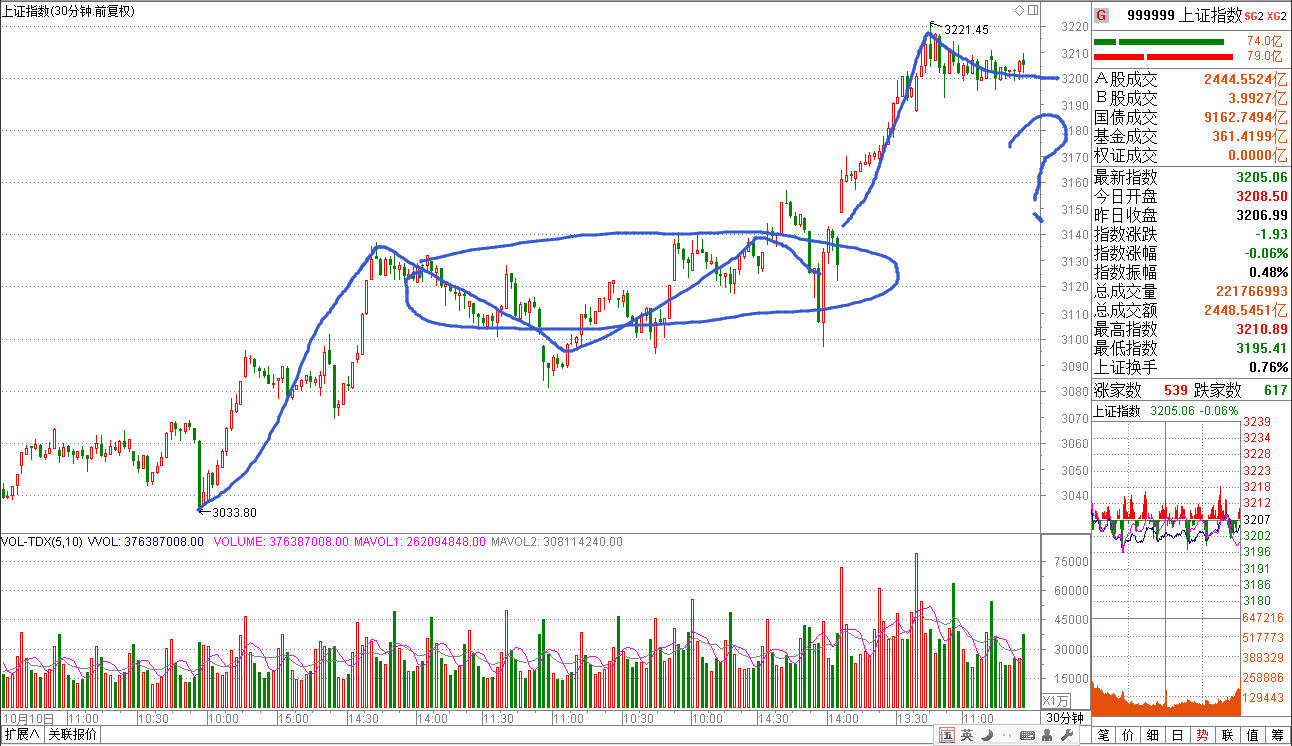
Task: Click the red G icon beside 999999
Action: pos(1101,15)
